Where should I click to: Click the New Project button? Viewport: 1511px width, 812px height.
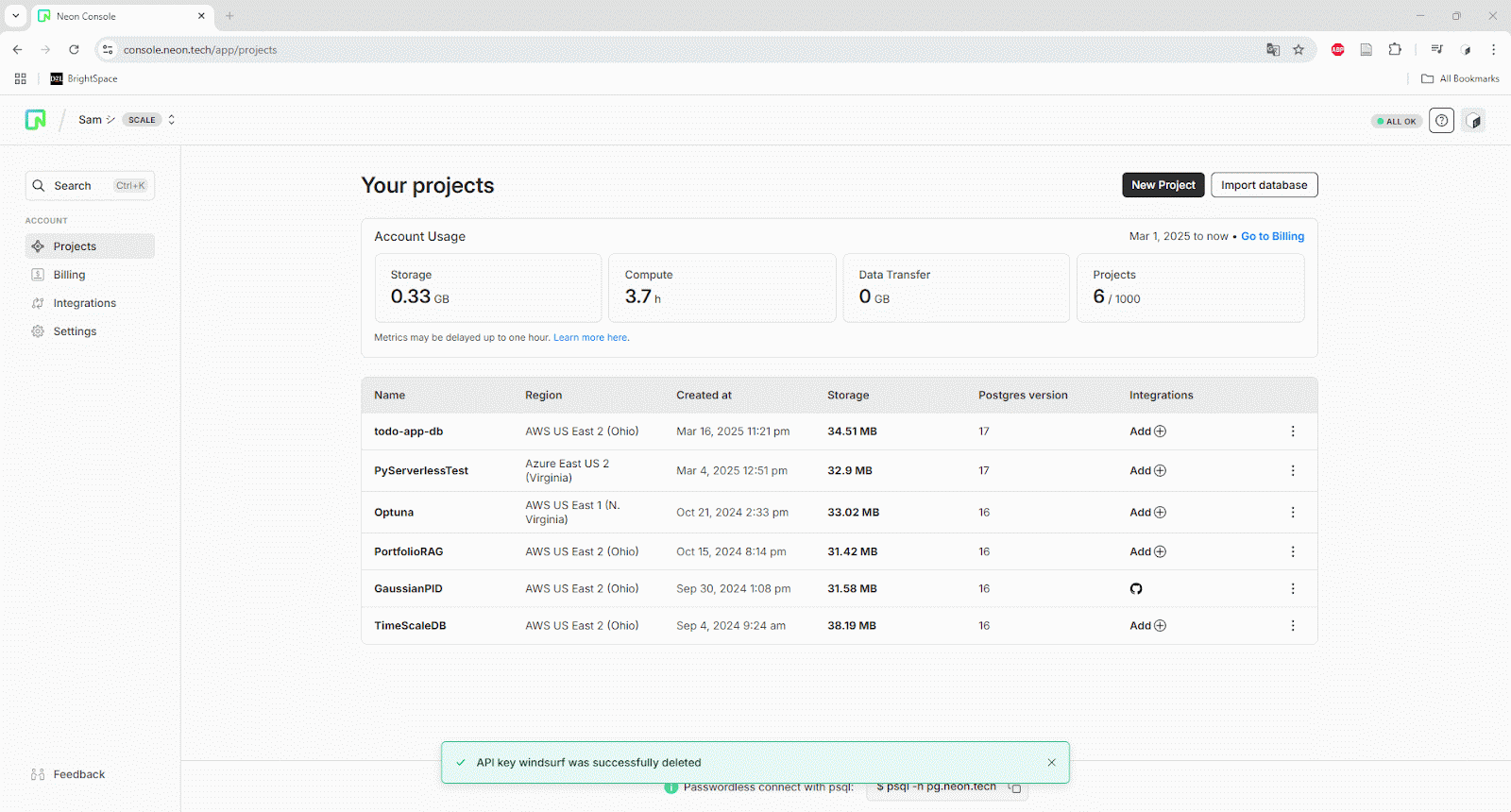coord(1163,185)
